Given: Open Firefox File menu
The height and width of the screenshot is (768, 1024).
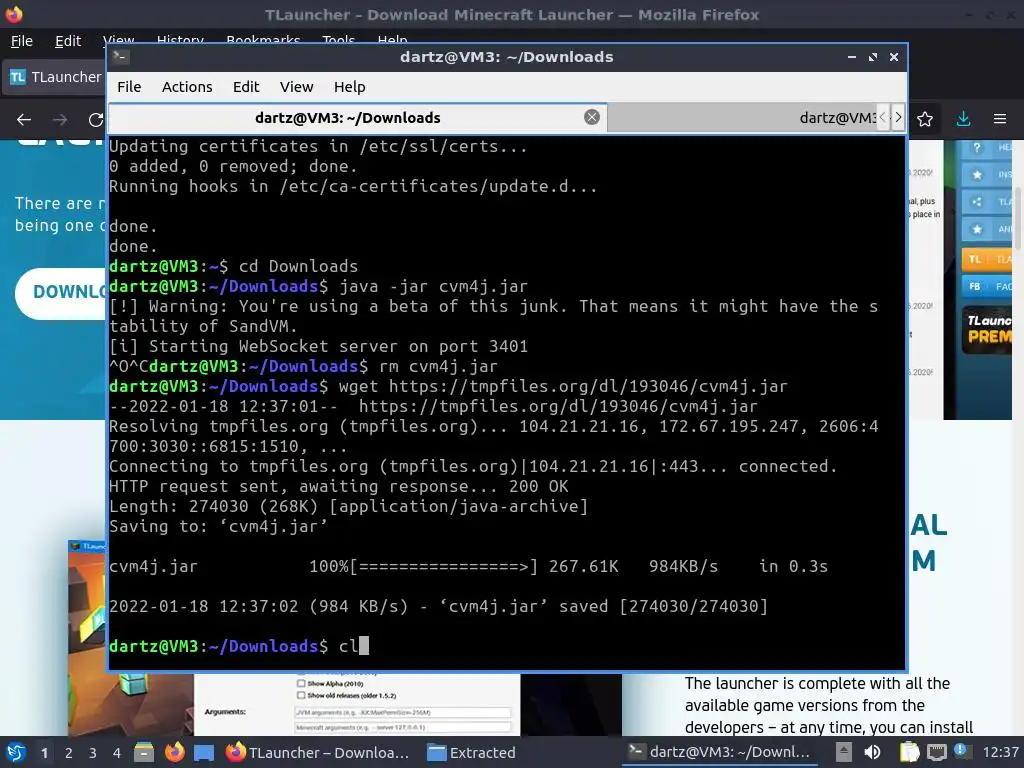Looking at the screenshot, I should tap(22, 41).
